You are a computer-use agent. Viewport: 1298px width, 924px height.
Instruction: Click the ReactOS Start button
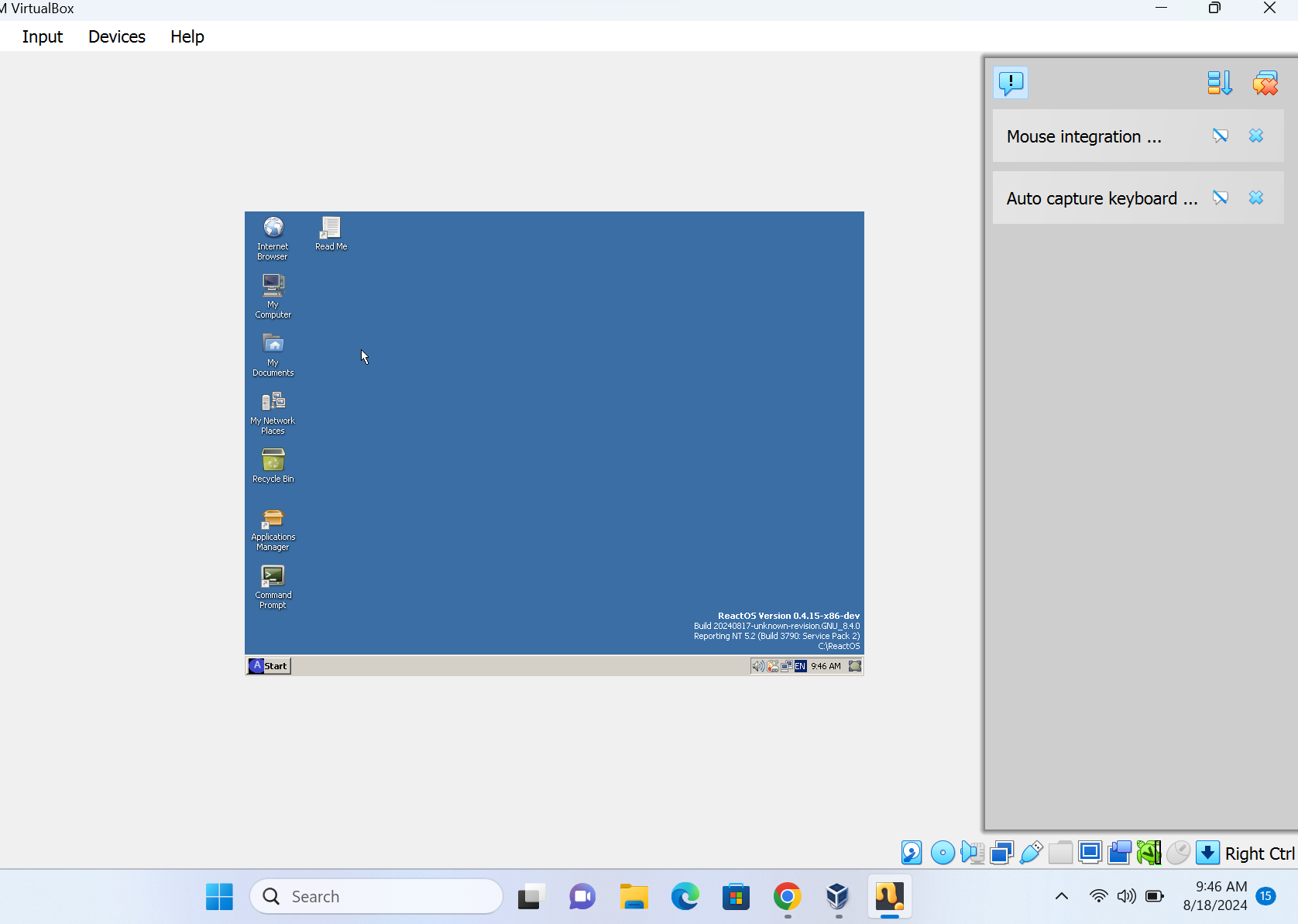268,665
